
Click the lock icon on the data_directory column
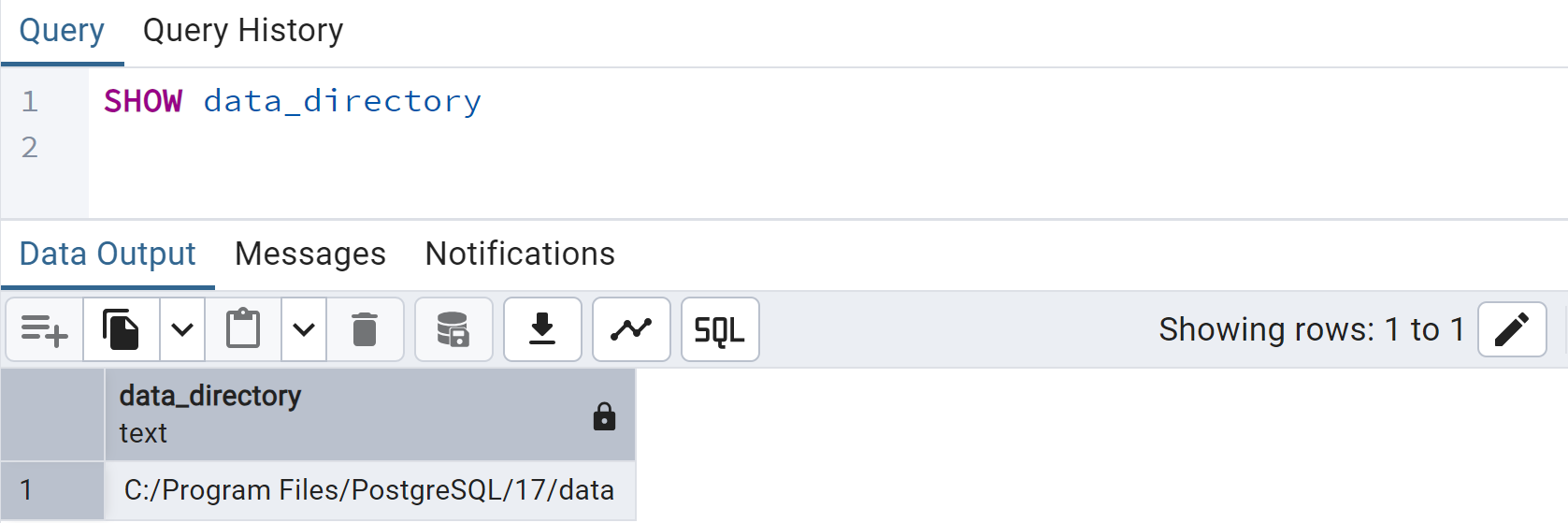click(605, 415)
